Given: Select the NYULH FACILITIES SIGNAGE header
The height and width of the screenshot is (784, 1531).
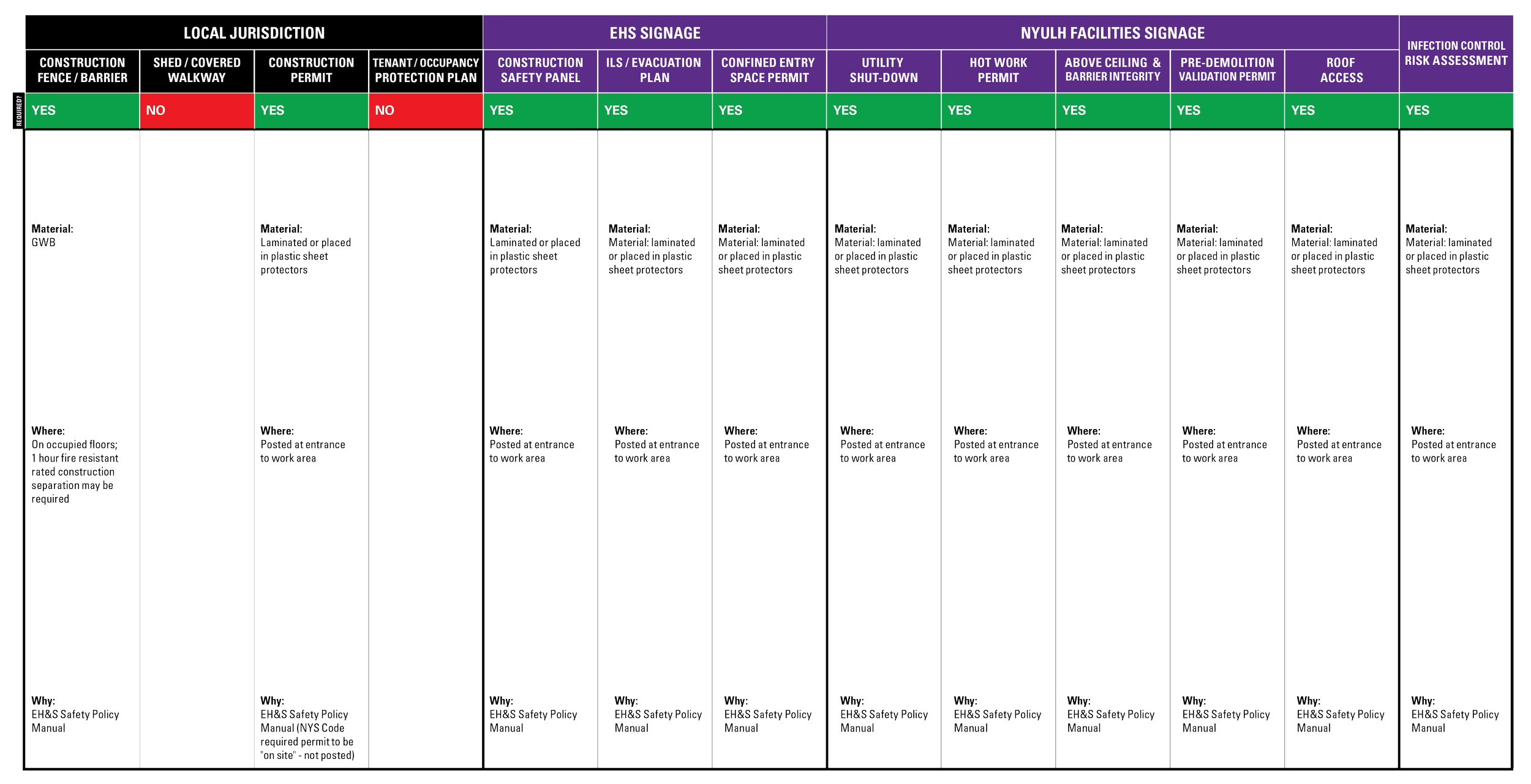Looking at the screenshot, I should click(x=1112, y=33).
